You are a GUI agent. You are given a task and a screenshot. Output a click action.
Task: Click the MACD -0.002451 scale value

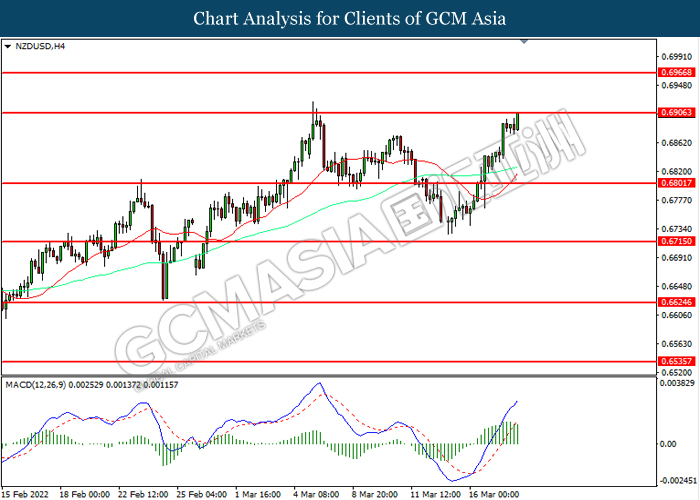click(678, 480)
